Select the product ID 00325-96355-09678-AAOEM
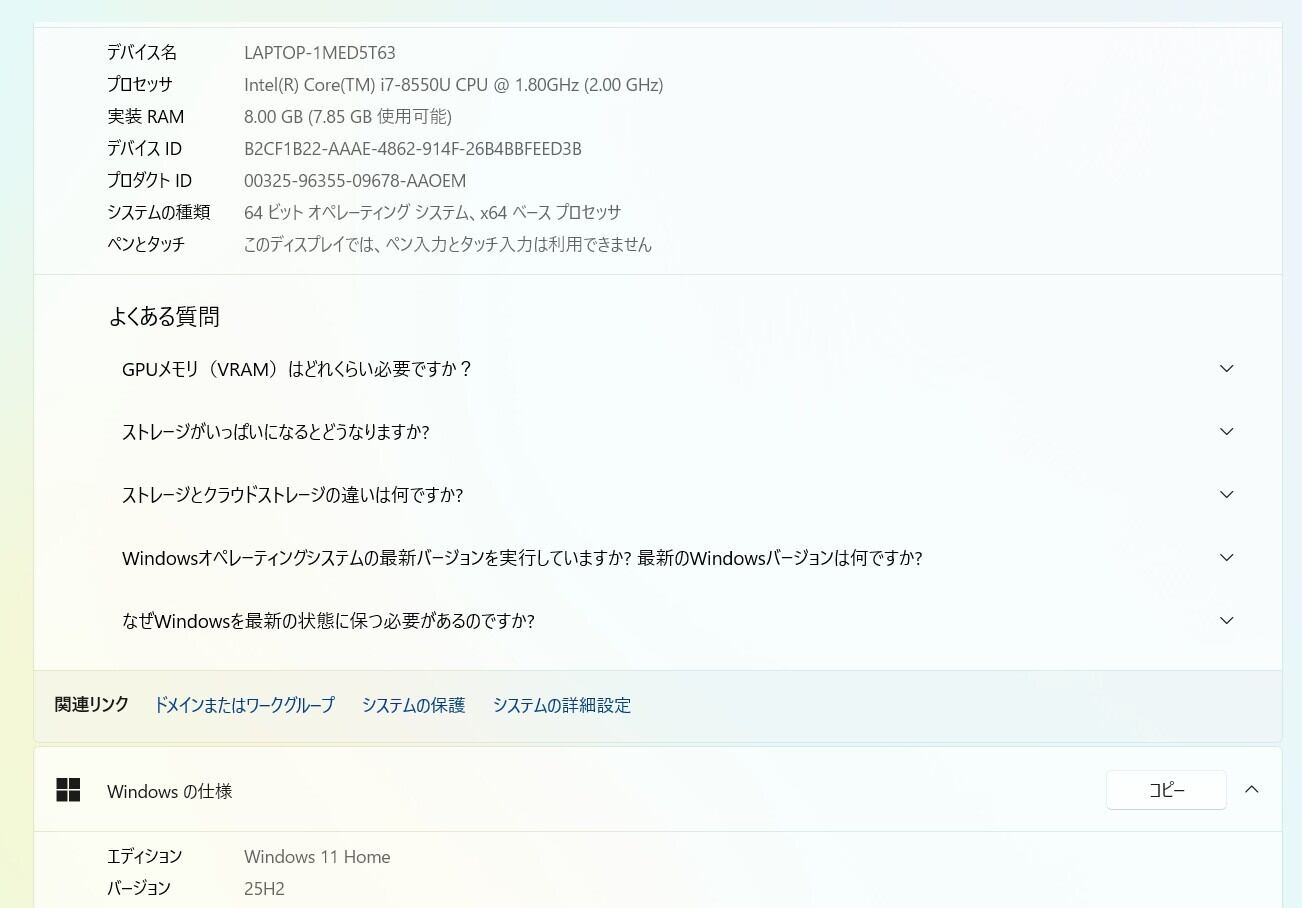The width and height of the screenshot is (1302, 908). (355, 181)
